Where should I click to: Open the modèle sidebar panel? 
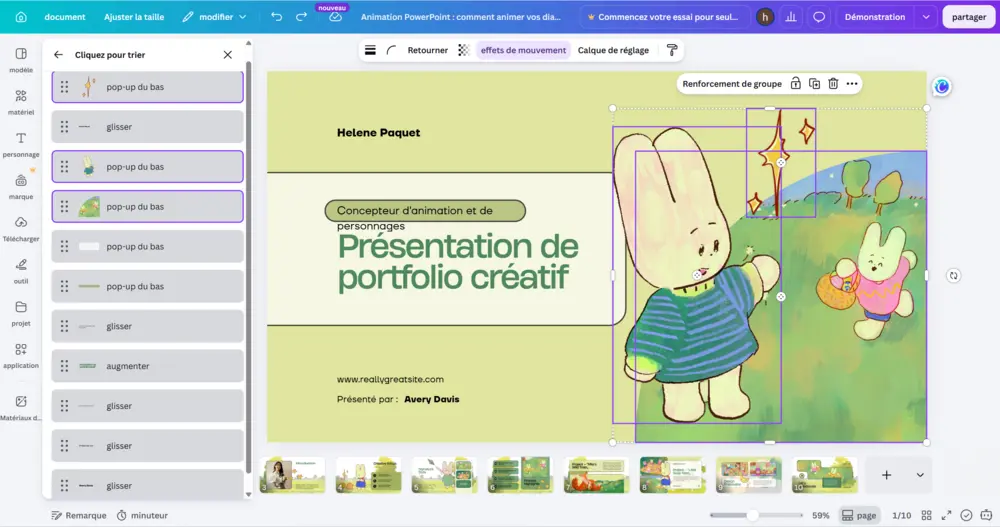(x=21, y=60)
